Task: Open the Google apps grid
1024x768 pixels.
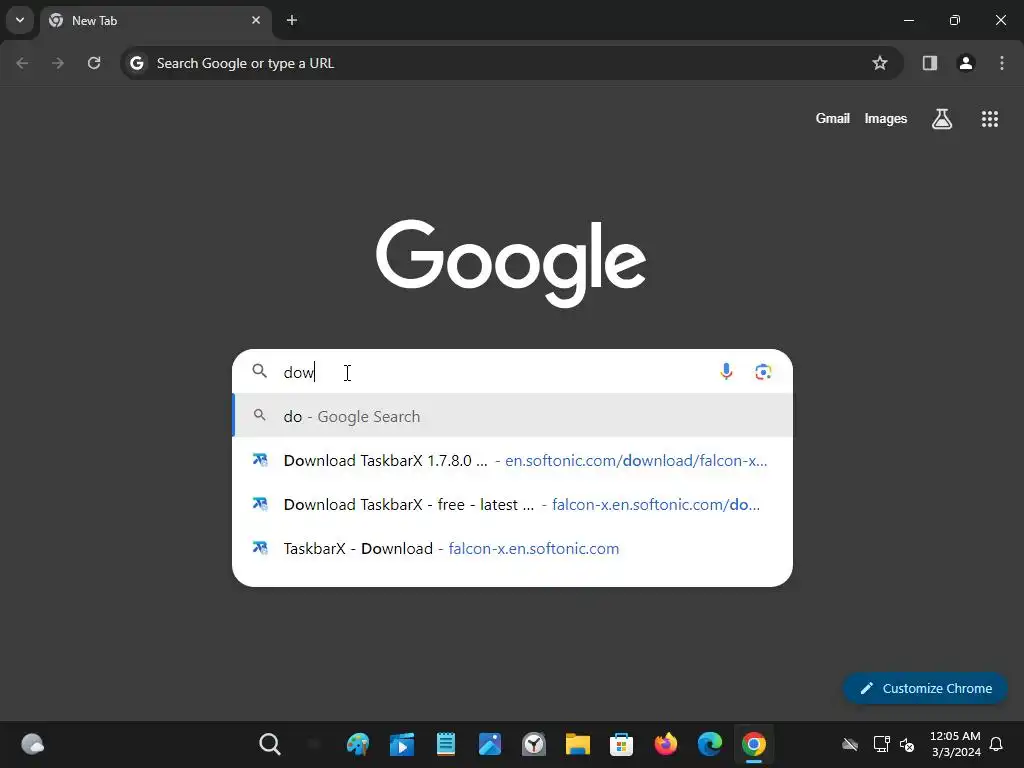Action: click(989, 119)
